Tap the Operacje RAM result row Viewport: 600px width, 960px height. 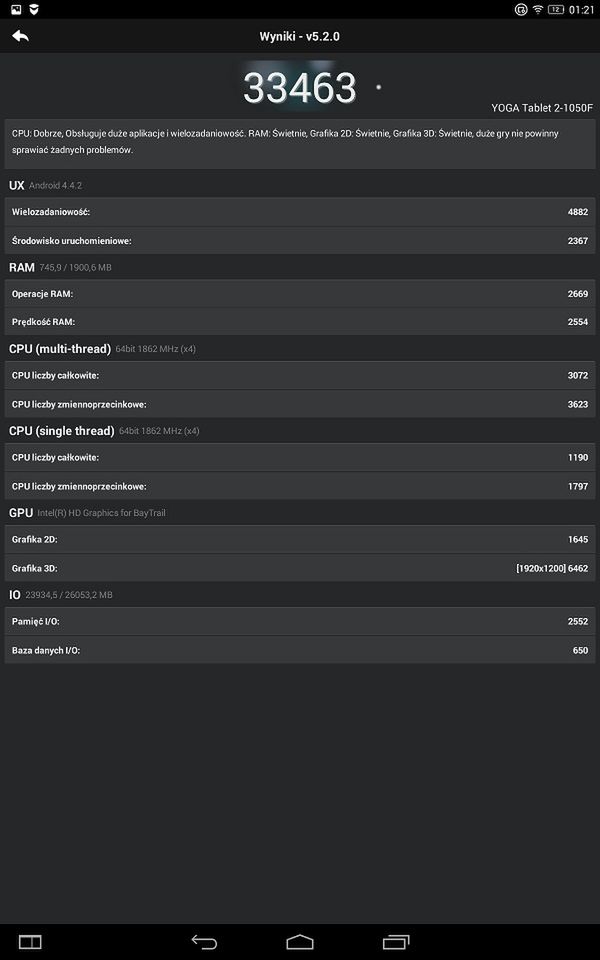[300, 294]
